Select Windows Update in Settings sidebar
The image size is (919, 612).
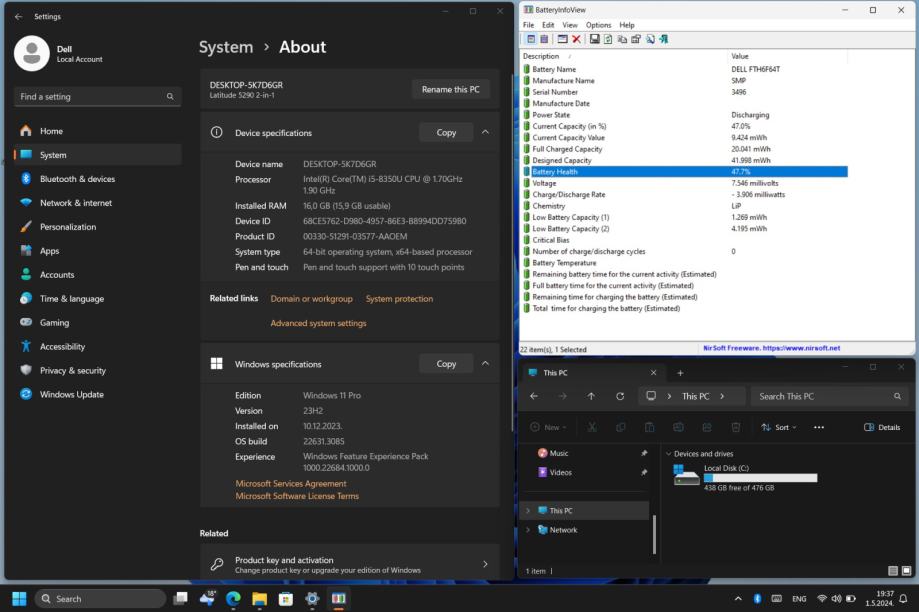(71, 394)
